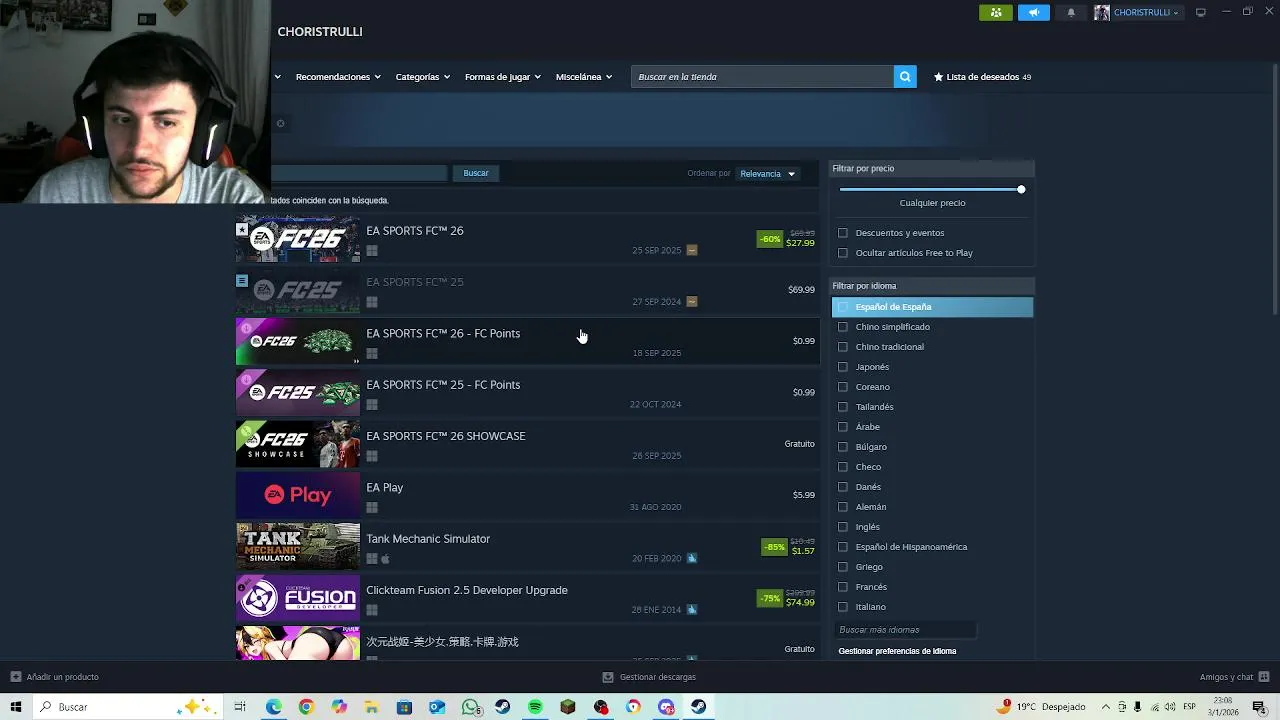Click the wishlist star icon

[x=938, y=77]
